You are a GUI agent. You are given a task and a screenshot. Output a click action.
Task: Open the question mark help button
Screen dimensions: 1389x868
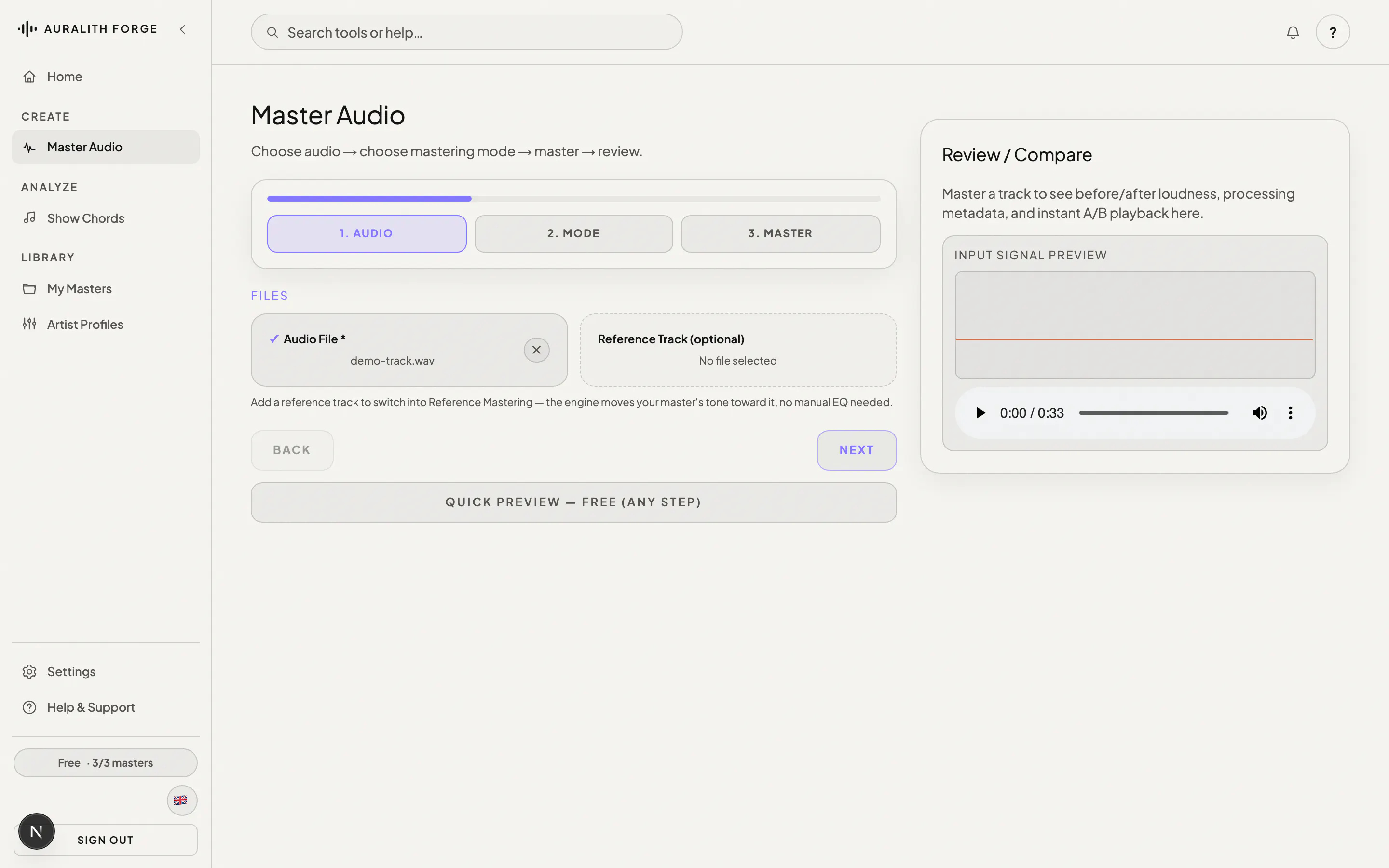[x=1333, y=32]
